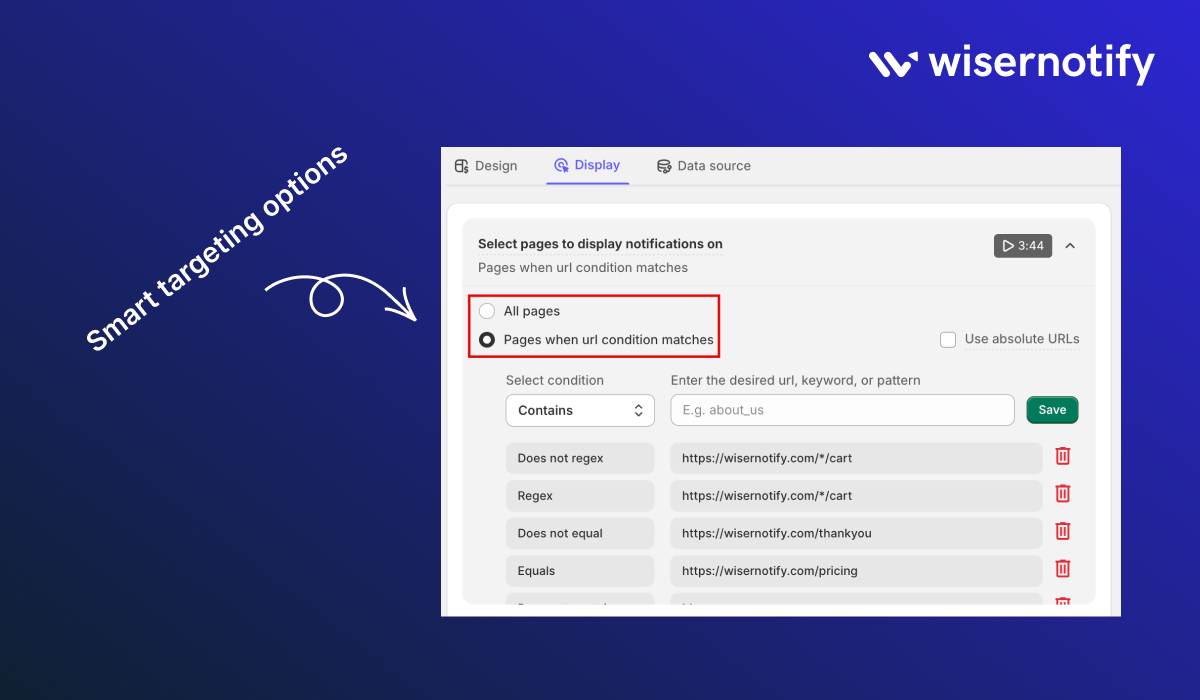The image size is (1200, 700).
Task: Enable the Use absolute URLs checkbox
Action: [948, 340]
